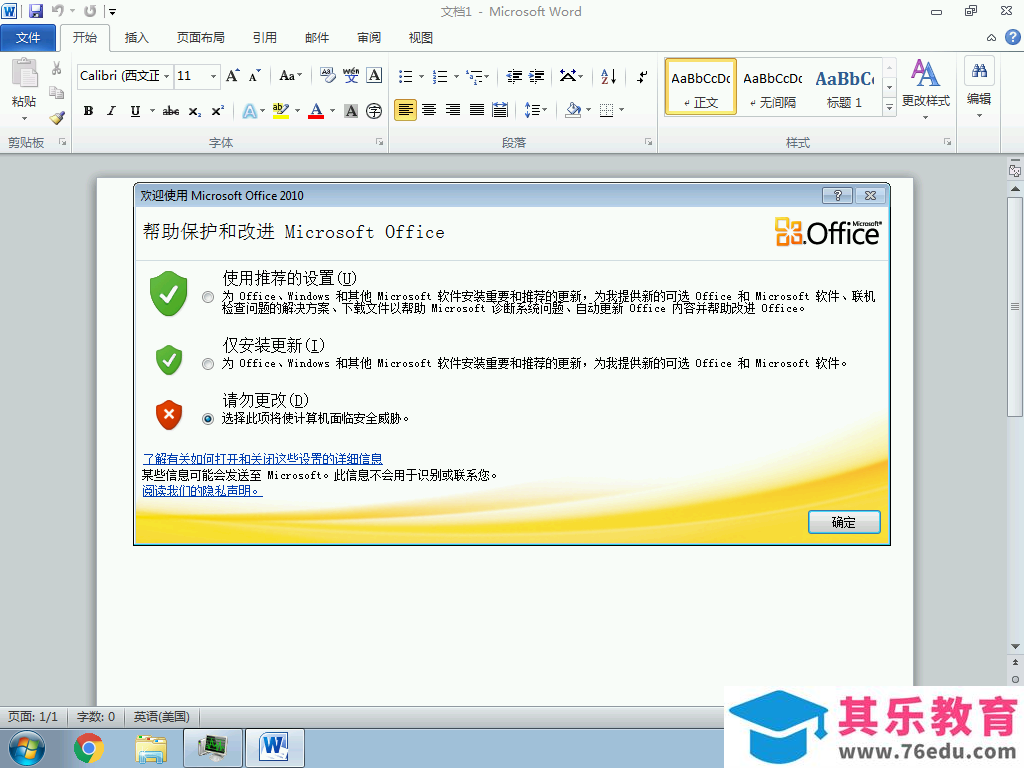
Task: Apply the 标题 1 style
Action: 844,88
